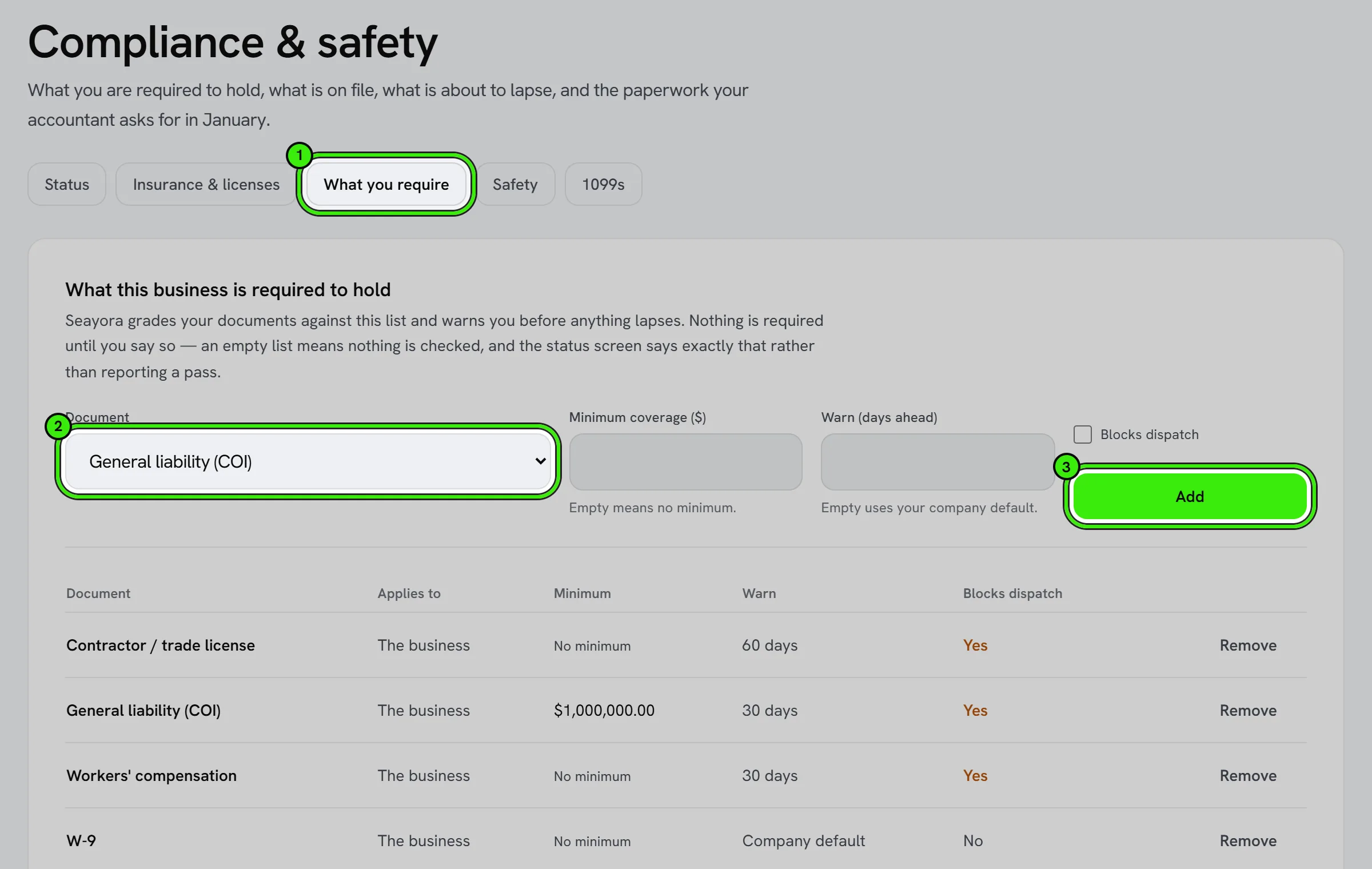
Task: Remove the General liability (COI) requirement
Action: click(1248, 710)
